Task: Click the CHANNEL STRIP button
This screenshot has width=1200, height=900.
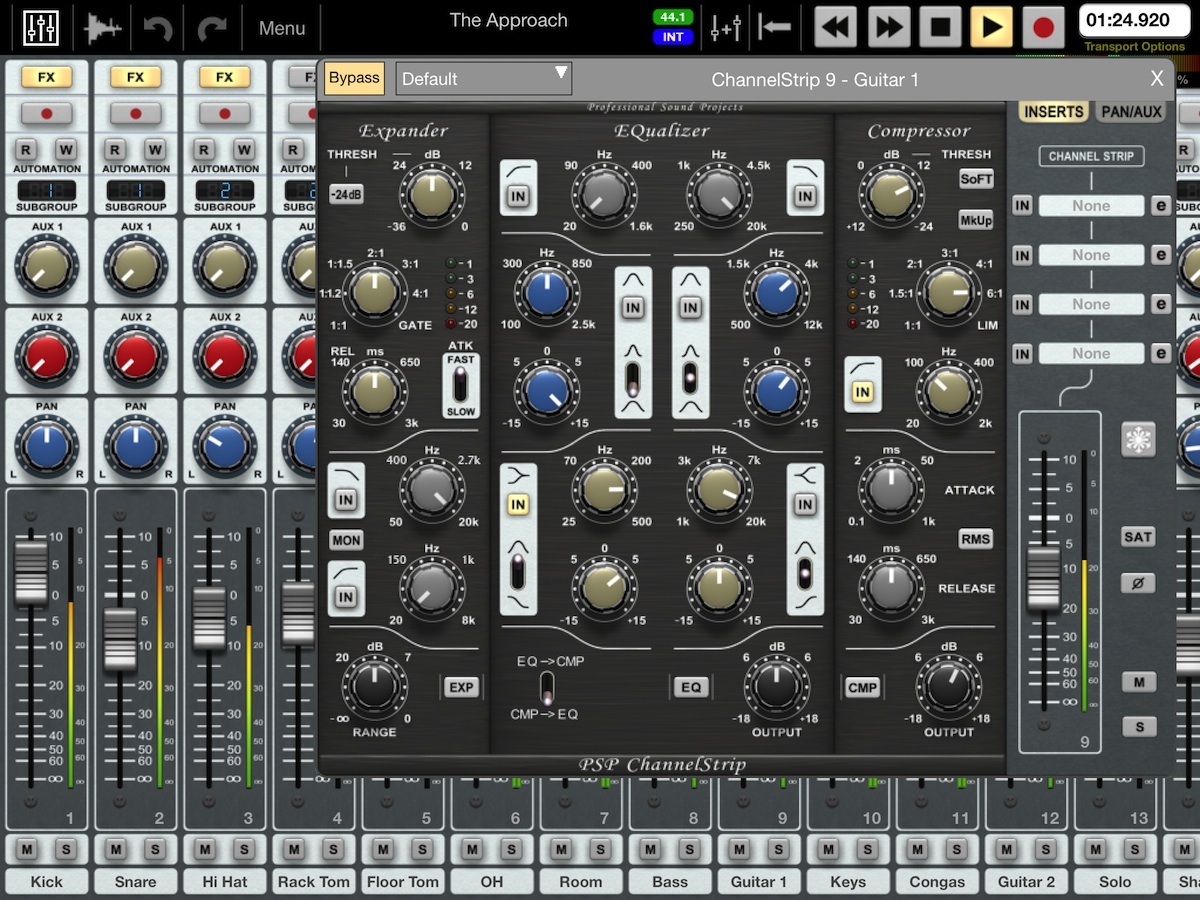Action: point(1091,156)
